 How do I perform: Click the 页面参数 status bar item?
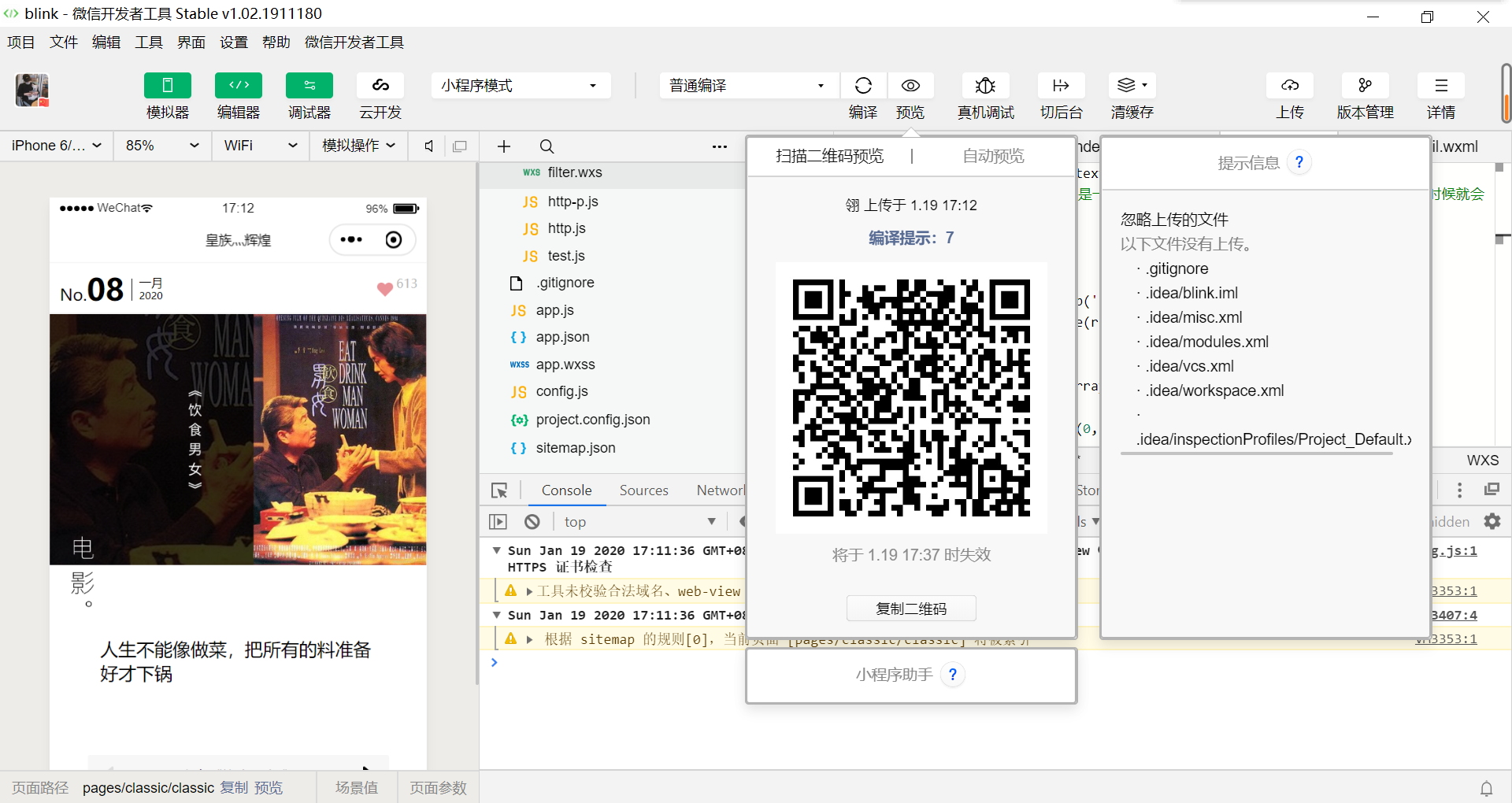(438, 788)
